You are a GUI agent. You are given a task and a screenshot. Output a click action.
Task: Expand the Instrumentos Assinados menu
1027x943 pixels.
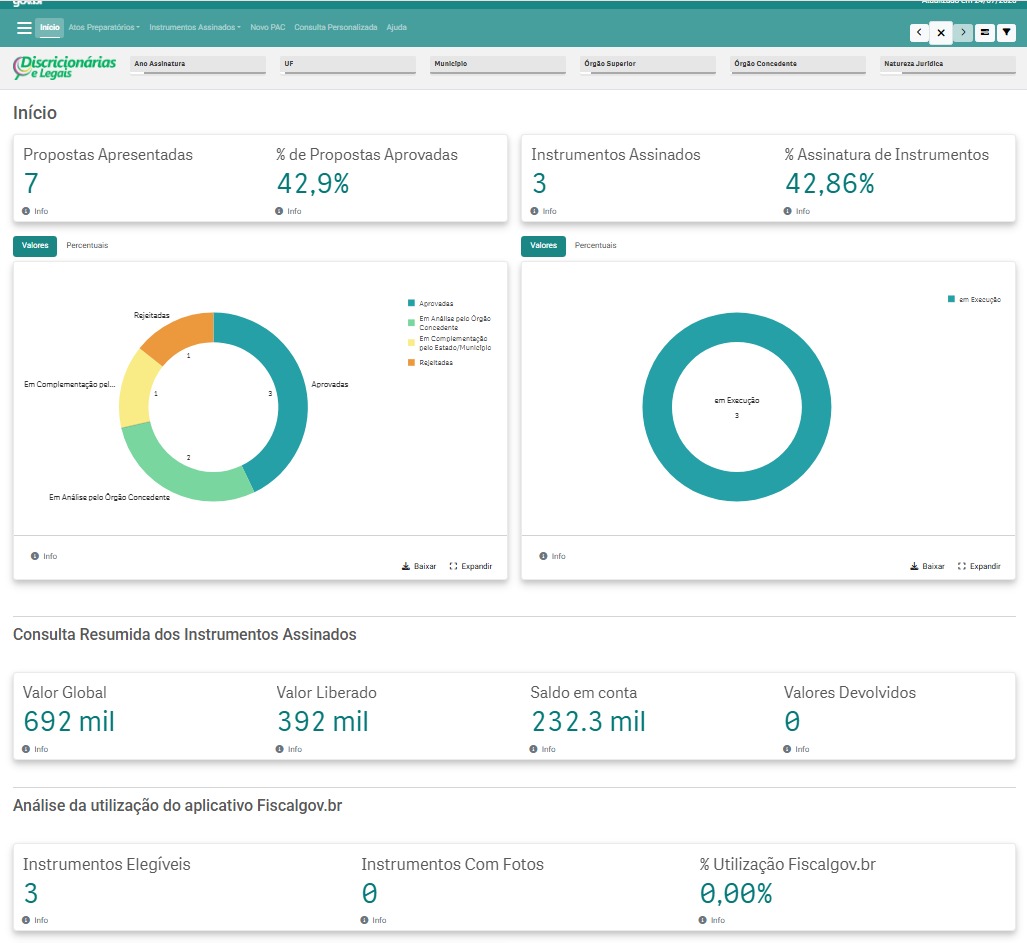tap(195, 28)
